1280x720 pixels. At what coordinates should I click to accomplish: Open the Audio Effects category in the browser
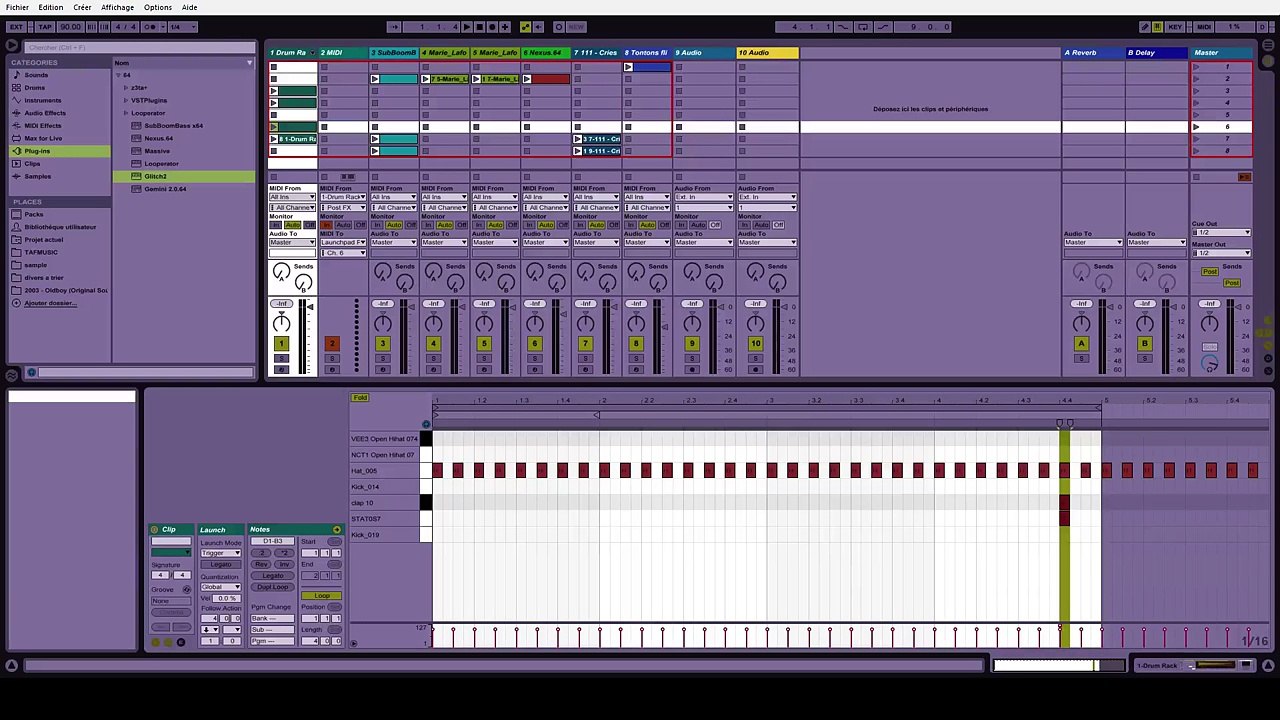pyautogui.click(x=45, y=113)
